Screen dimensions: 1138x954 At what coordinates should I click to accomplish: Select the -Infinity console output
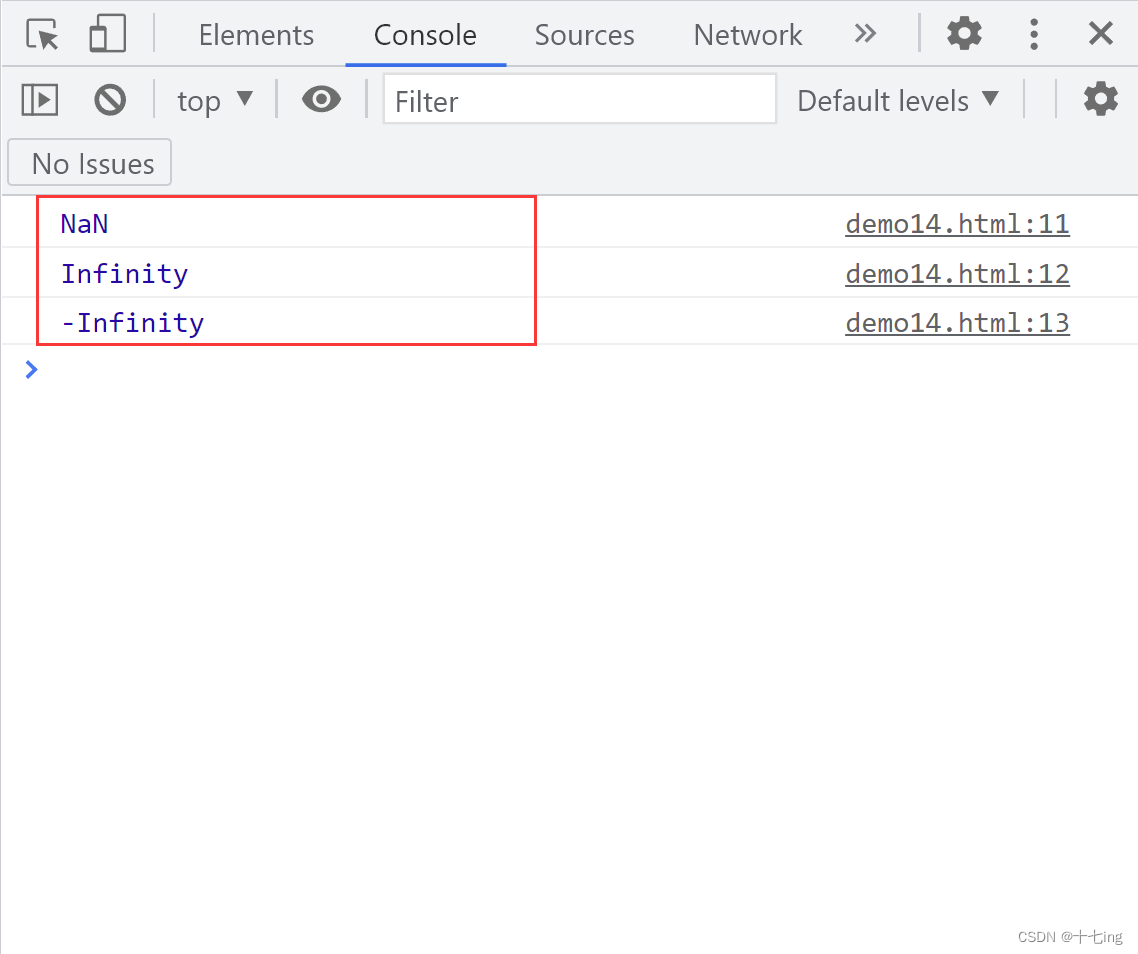coord(132,323)
